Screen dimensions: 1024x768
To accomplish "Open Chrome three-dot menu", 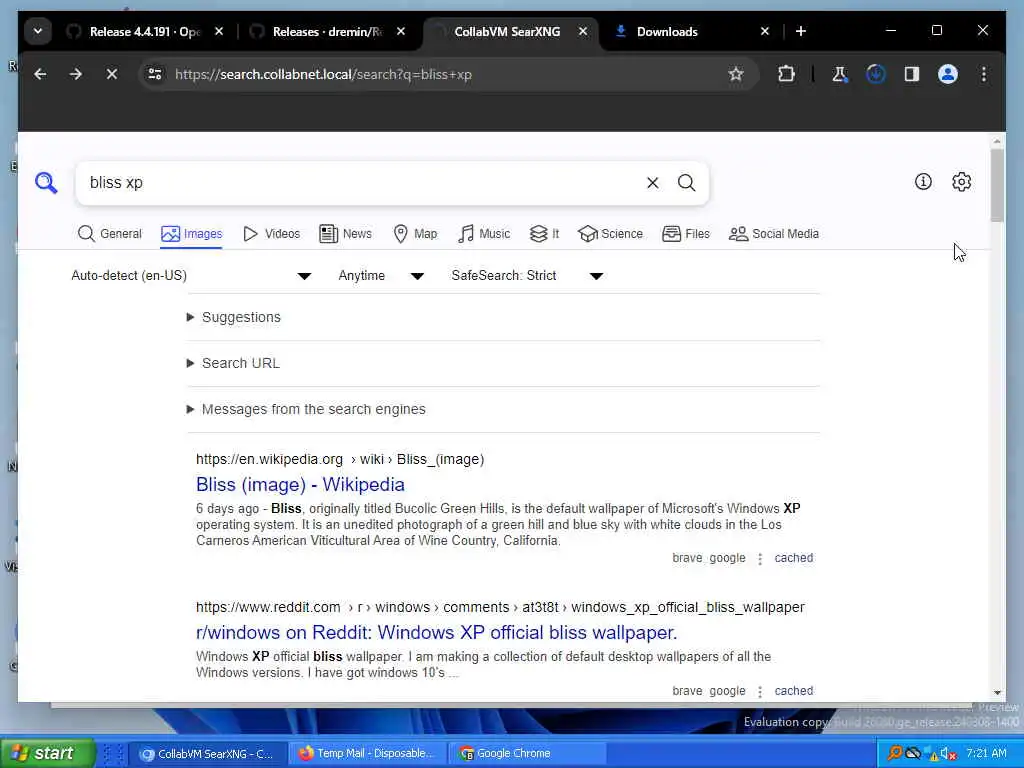I will pos(984,74).
